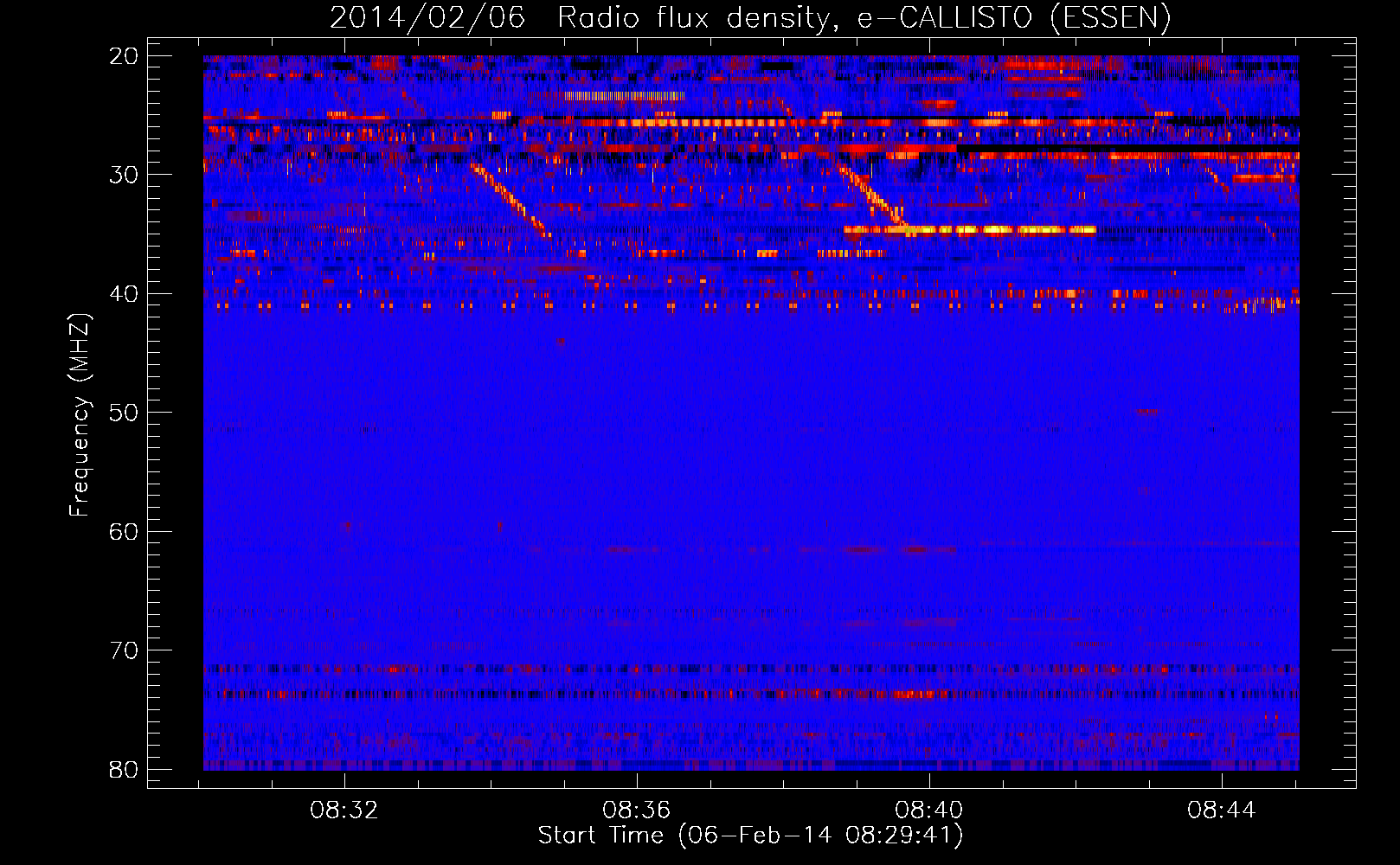
Task: Click the "70" frequency tick label
Action: pos(124,650)
